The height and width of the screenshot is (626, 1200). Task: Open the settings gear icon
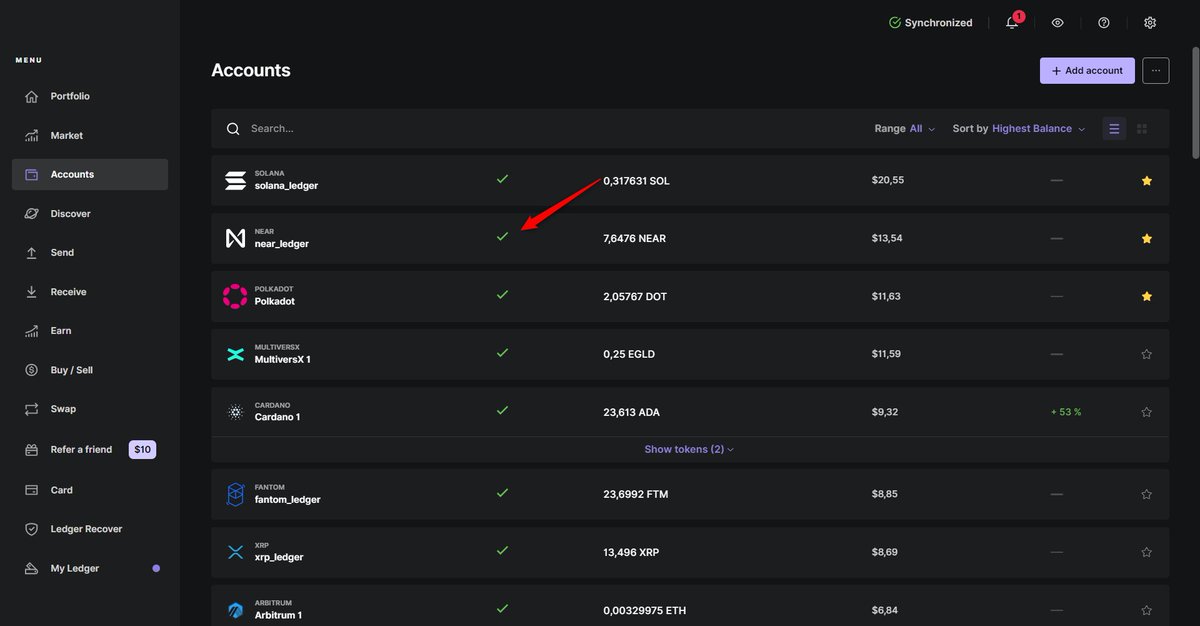1150,23
